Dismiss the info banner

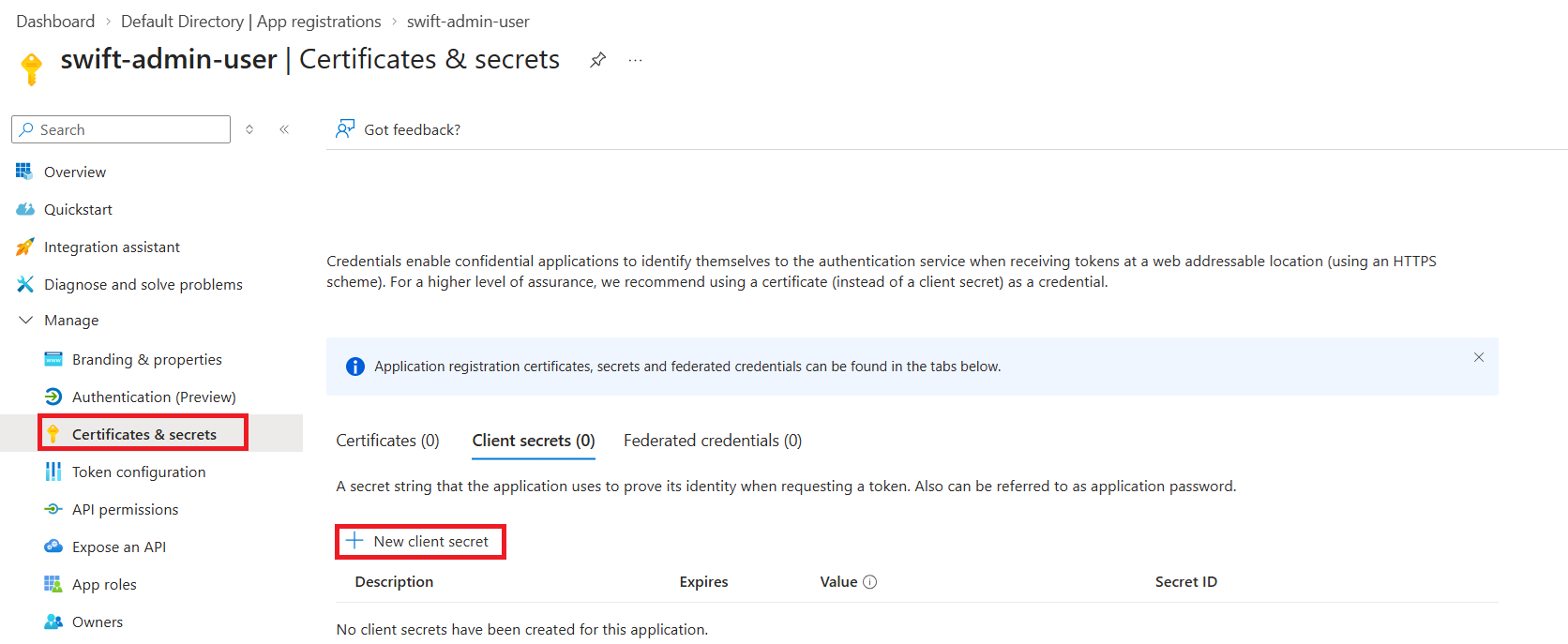click(x=1479, y=357)
